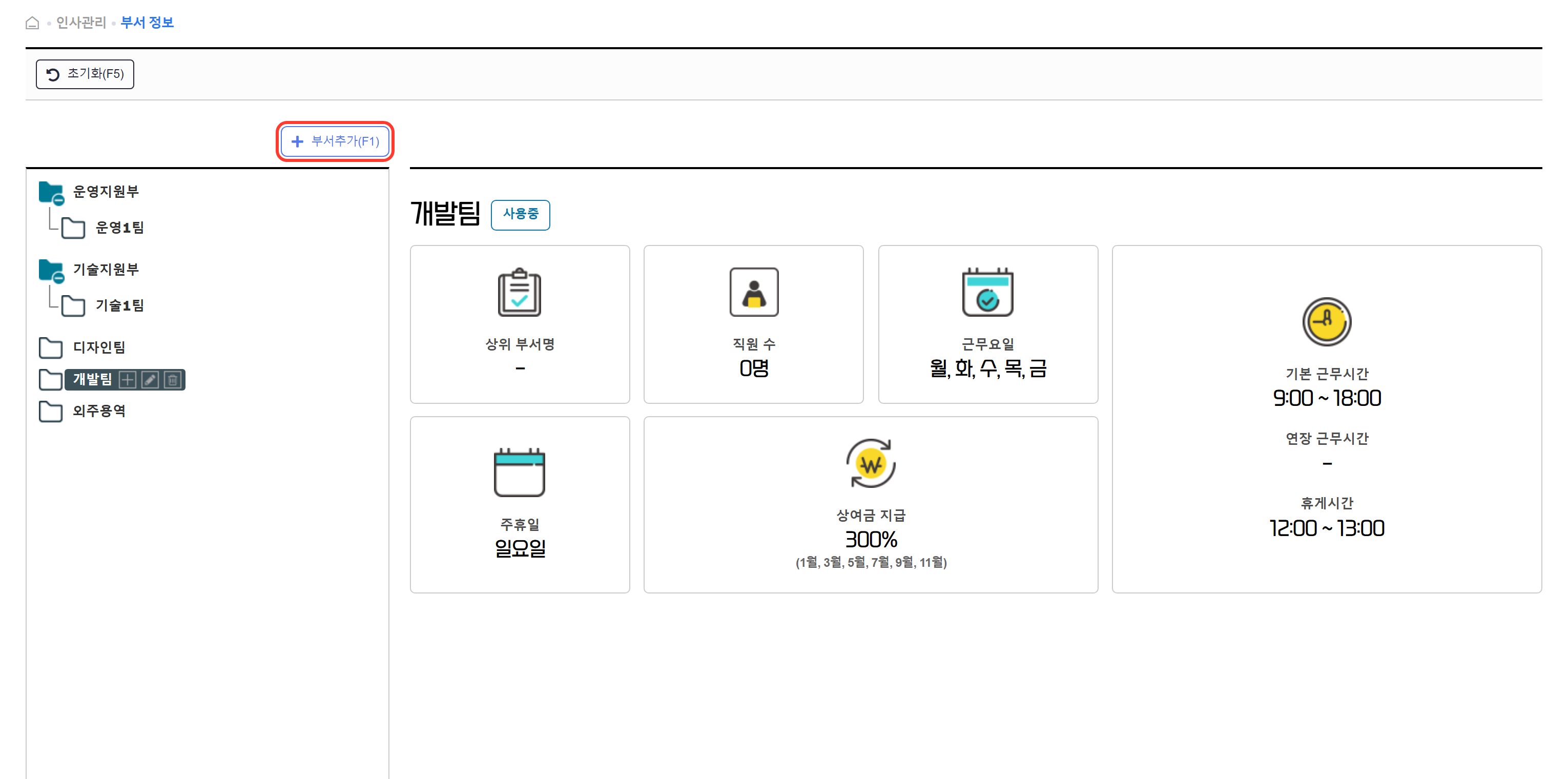Click the won coin icon for 상여금 지급
The width and height of the screenshot is (1568, 779).
(x=871, y=464)
